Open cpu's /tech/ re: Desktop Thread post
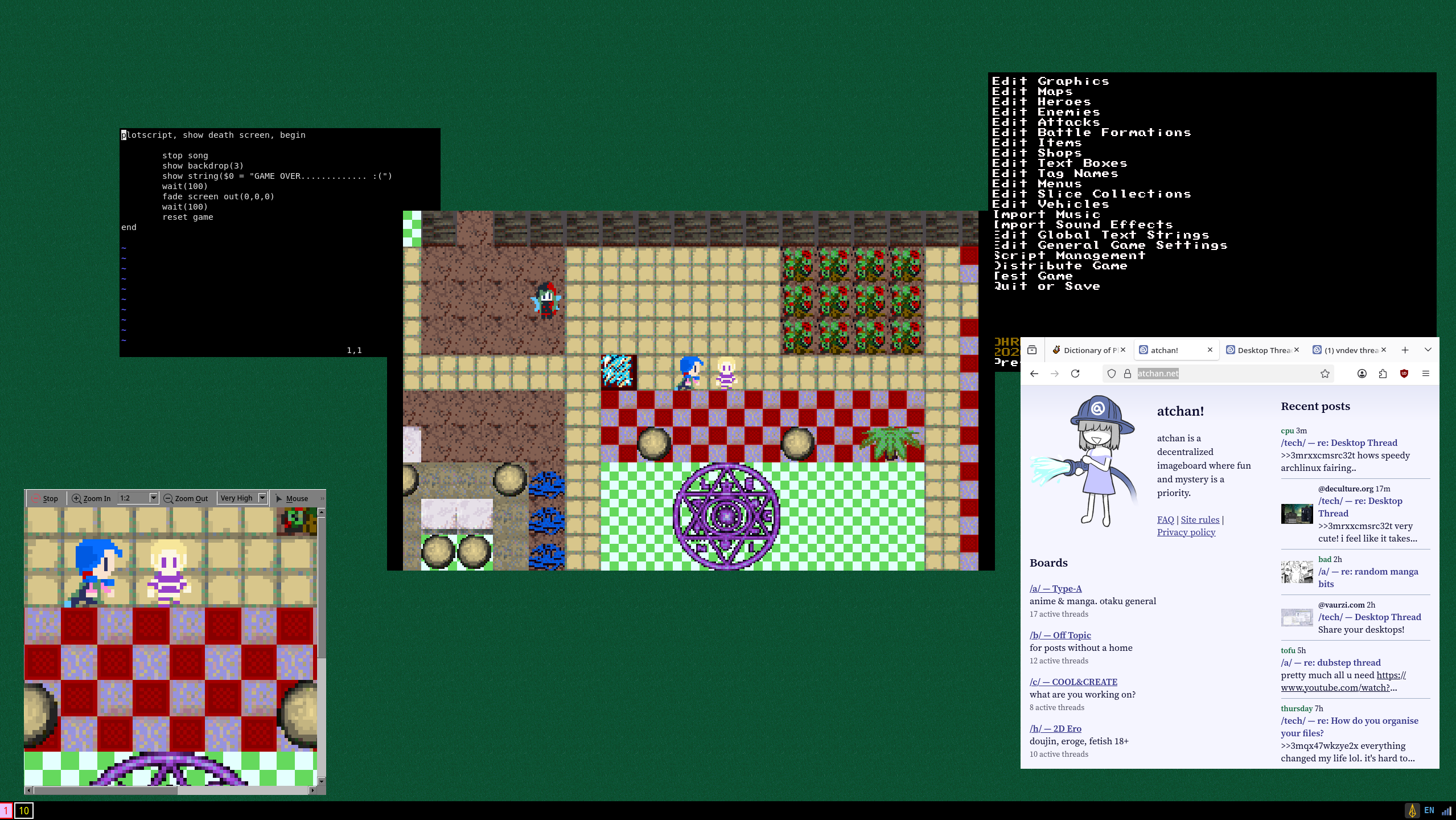Viewport: 1456px width, 820px height. tap(1339, 442)
